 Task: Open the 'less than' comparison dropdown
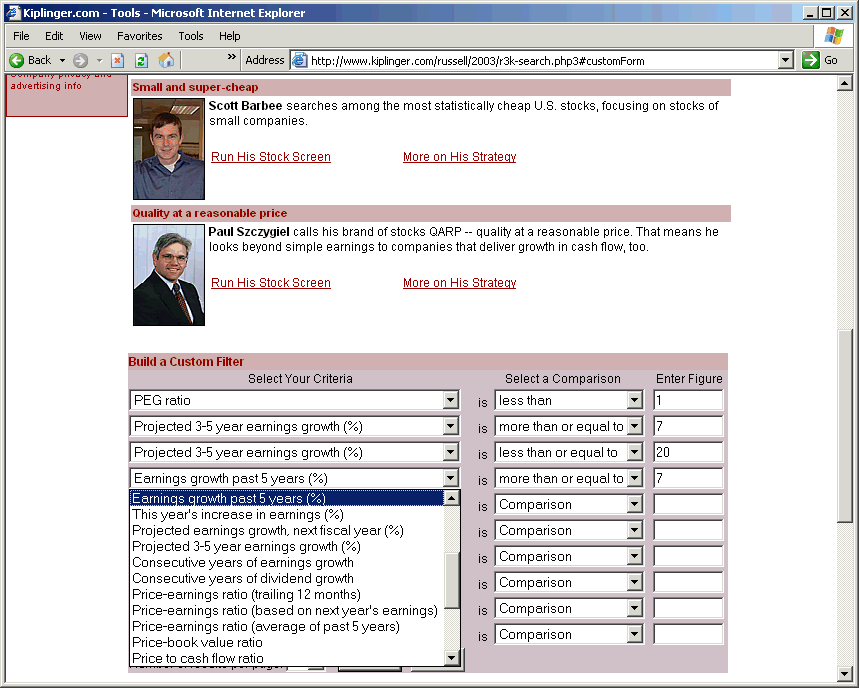tap(634, 401)
